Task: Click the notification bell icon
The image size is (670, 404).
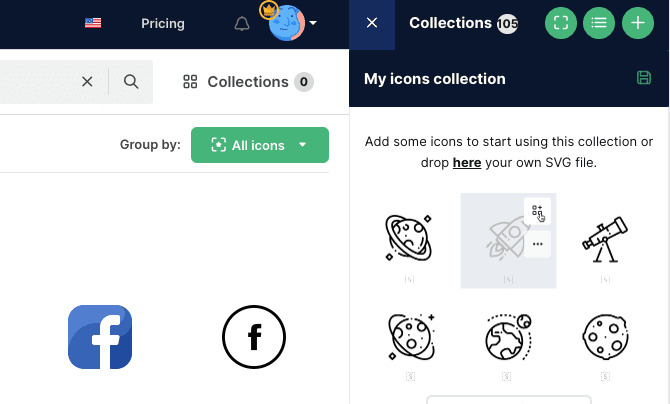Action: 242,23
